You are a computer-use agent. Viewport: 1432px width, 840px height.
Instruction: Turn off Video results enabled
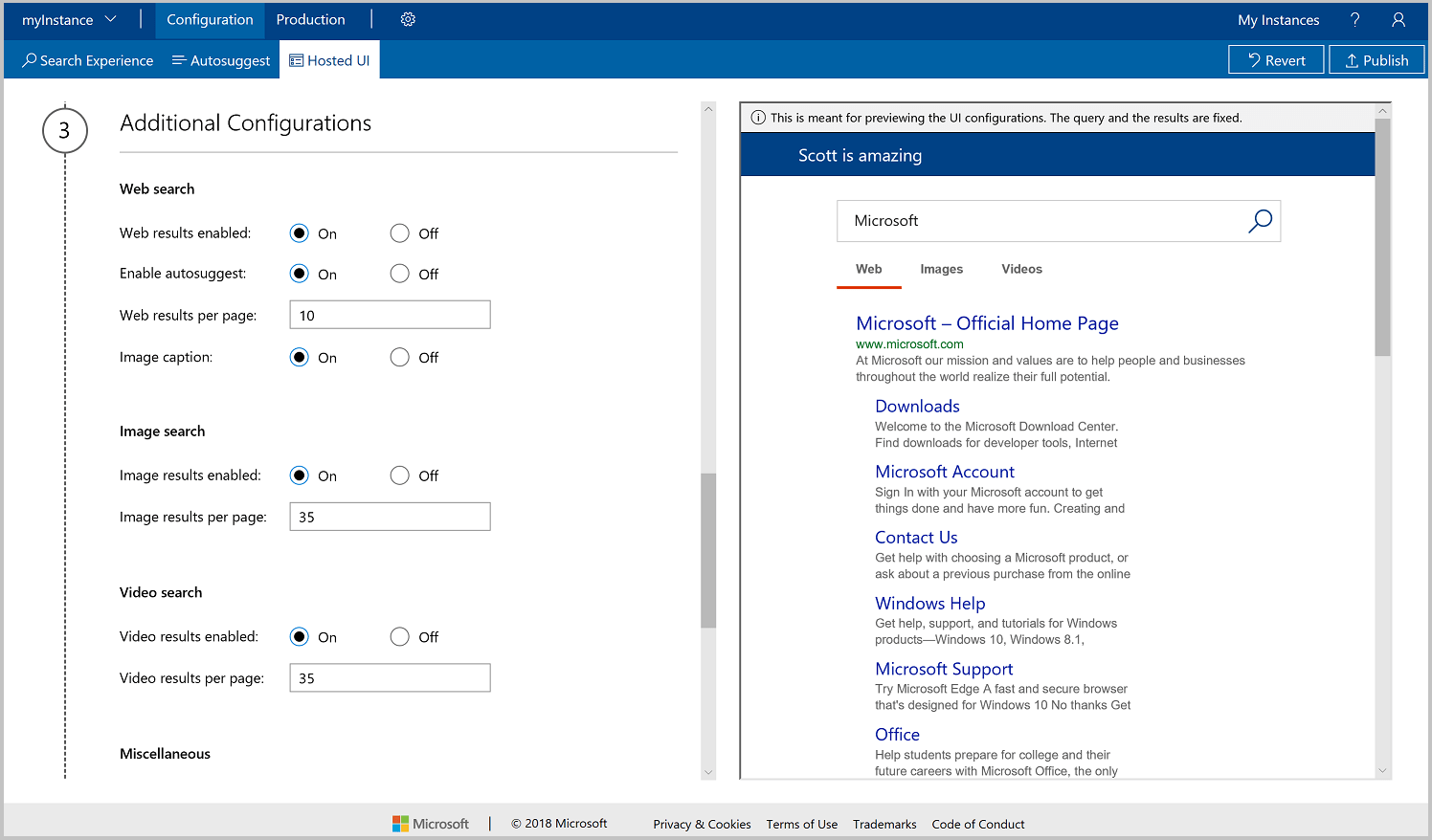(399, 636)
